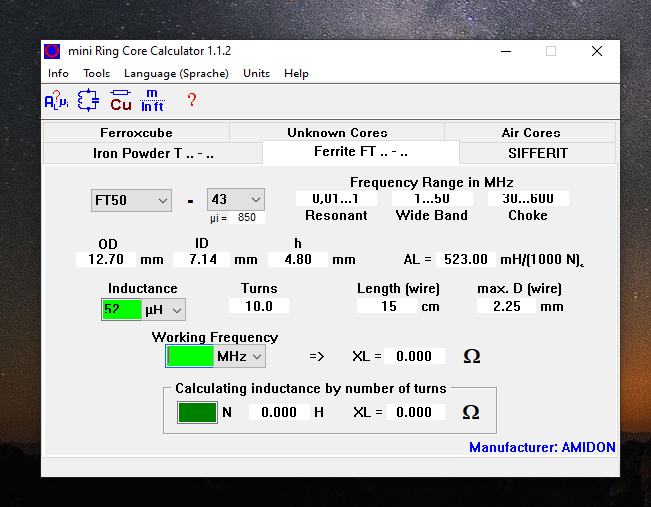Click the Working Frequency input field

[190, 356]
